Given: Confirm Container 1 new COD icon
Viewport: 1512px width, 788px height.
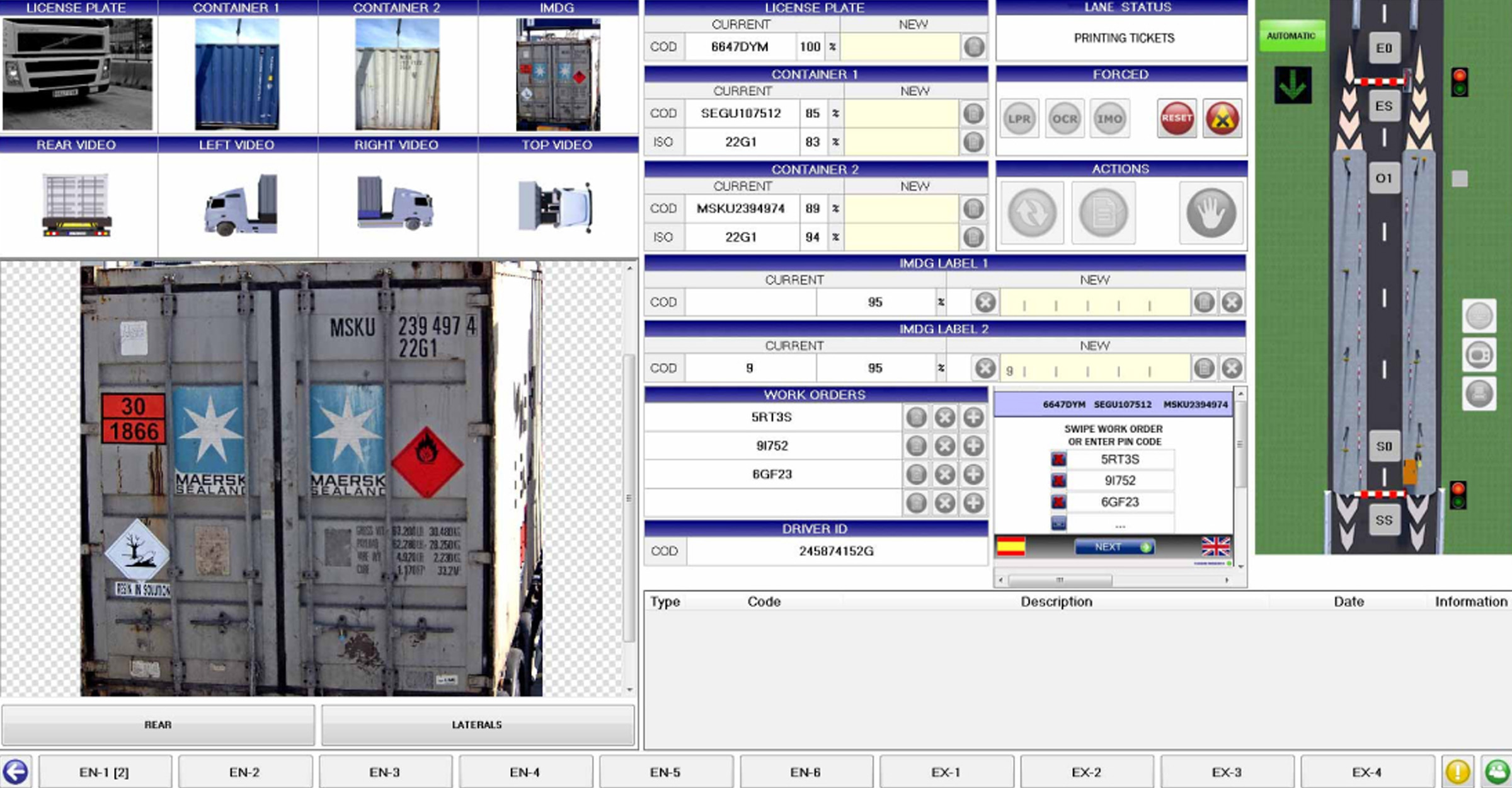Looking at the screenshot, I should [973, 113].
